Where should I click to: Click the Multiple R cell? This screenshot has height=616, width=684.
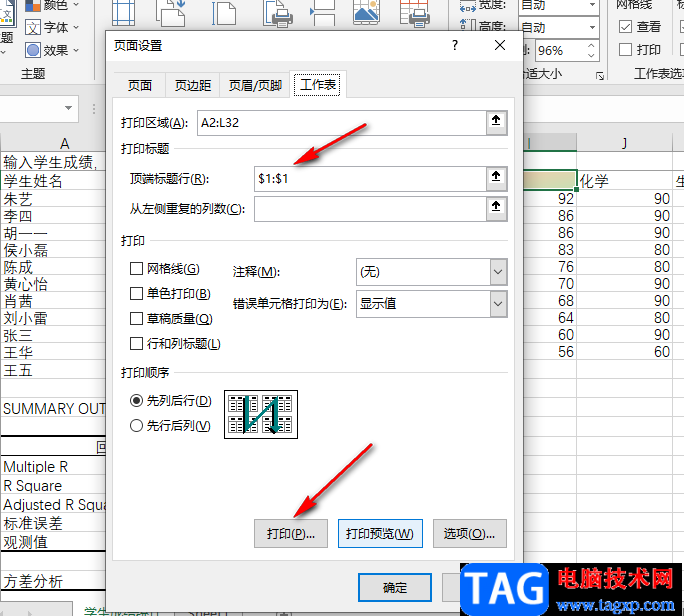pyautogui.click(x=53, y=466)
